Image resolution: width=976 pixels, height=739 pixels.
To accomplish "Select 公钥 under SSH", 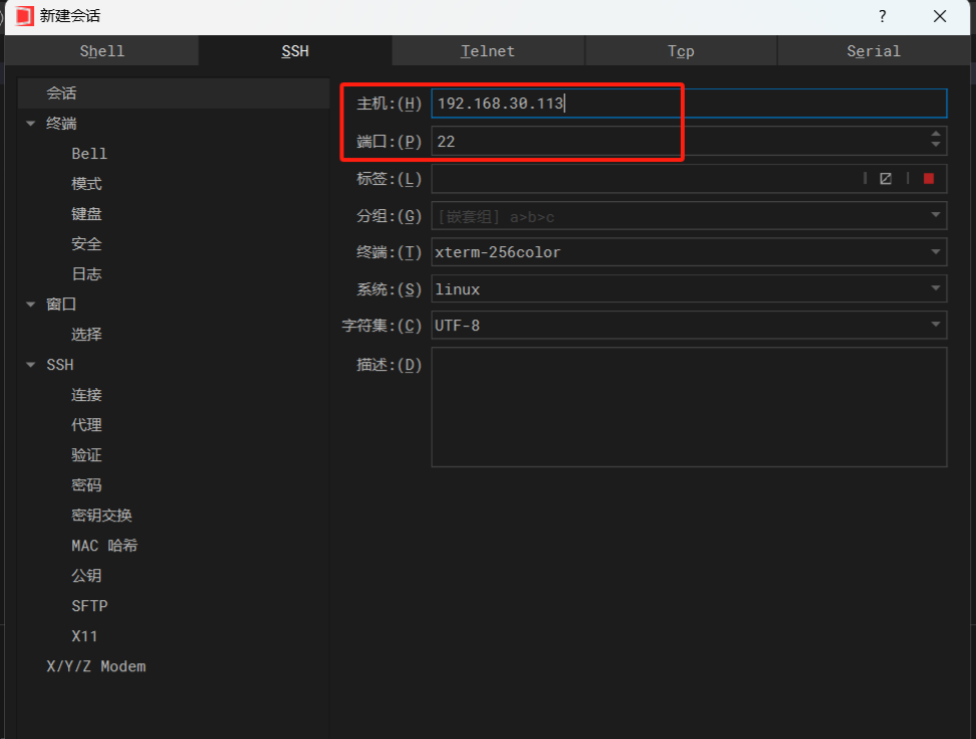I will (x=87, y=576).
